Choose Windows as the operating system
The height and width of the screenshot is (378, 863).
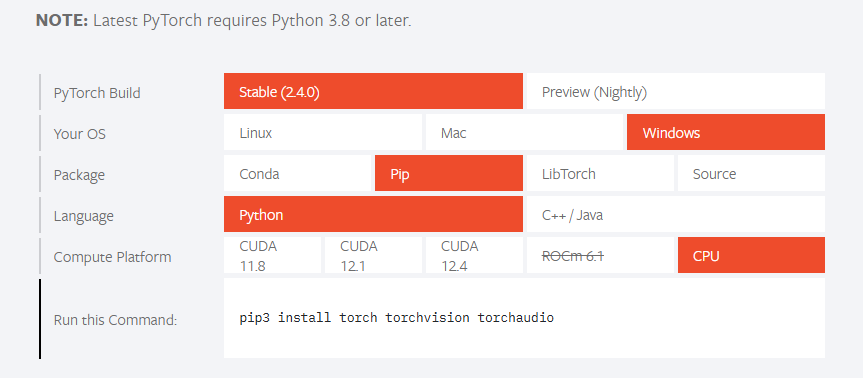coord(726,132)
